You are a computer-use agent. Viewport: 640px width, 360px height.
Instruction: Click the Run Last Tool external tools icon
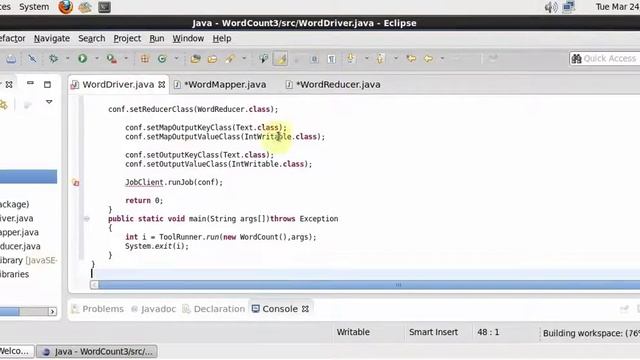click(x=111, y=59)
